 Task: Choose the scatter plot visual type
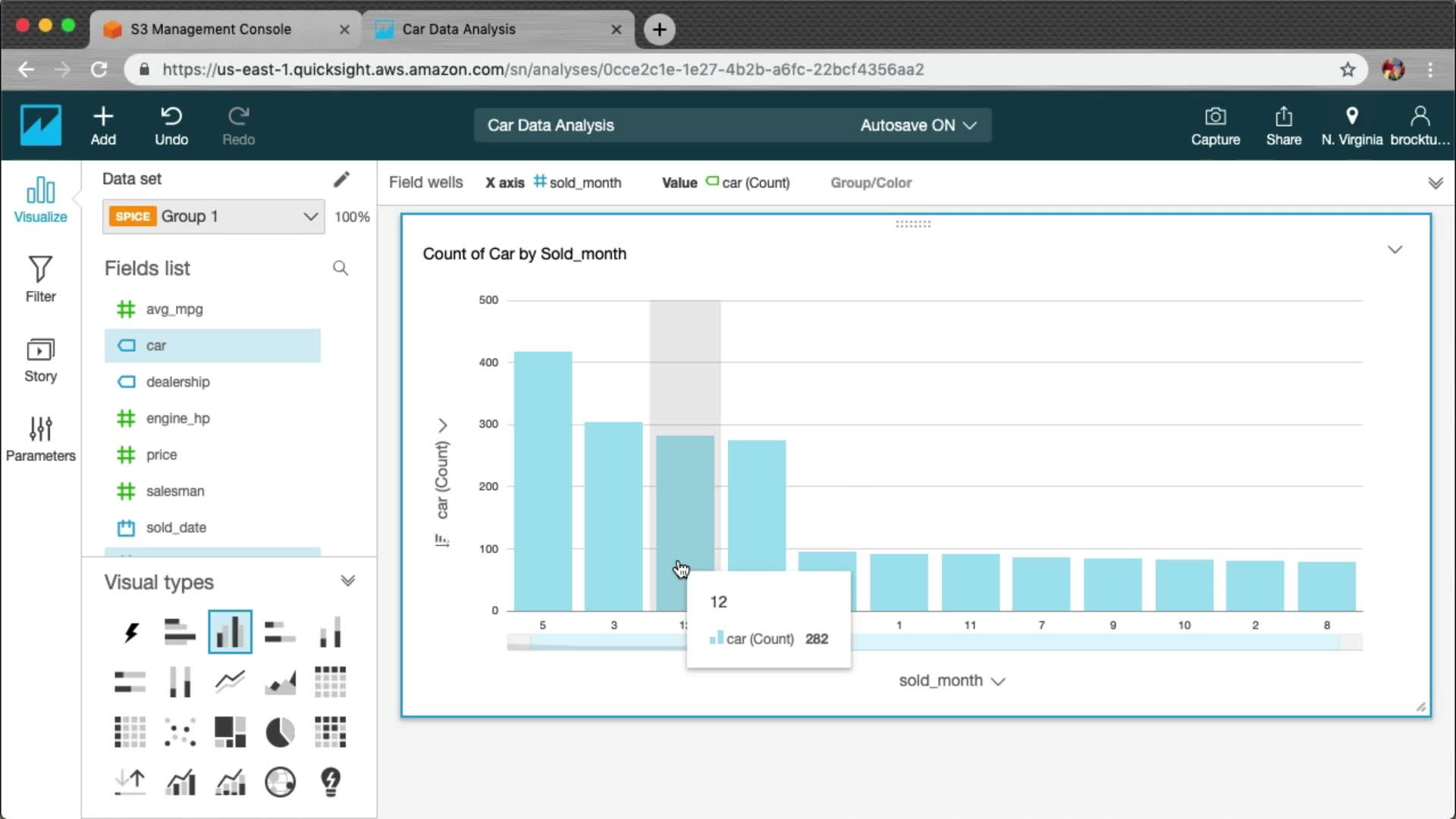point(180,732)
